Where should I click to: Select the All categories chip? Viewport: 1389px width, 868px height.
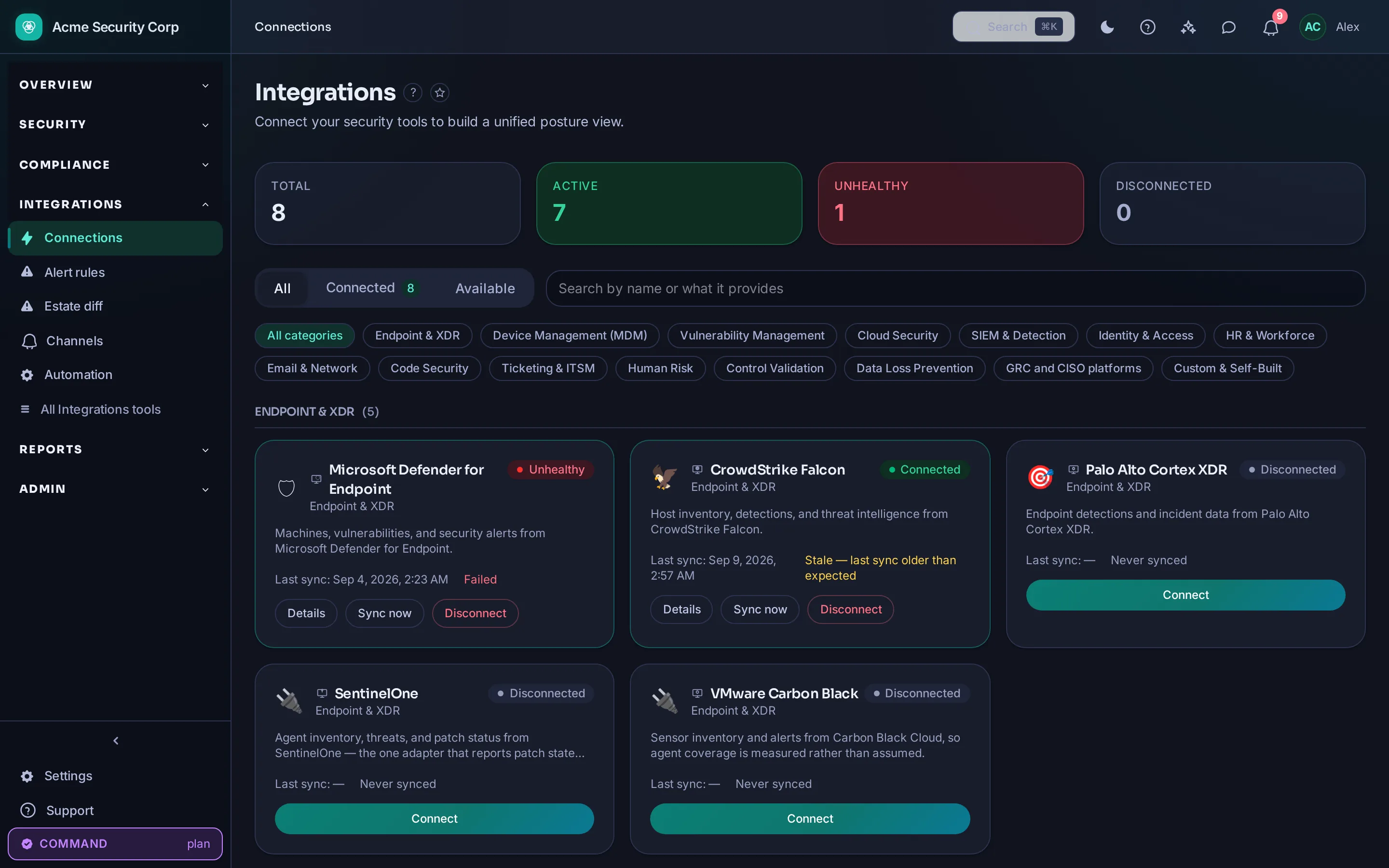305,335
